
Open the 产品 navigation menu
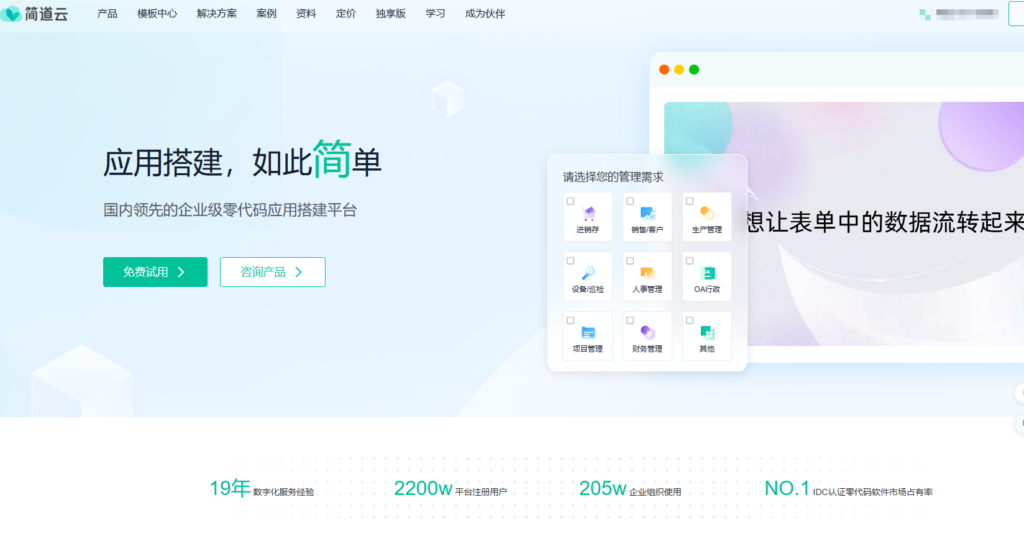coord(107,14)
